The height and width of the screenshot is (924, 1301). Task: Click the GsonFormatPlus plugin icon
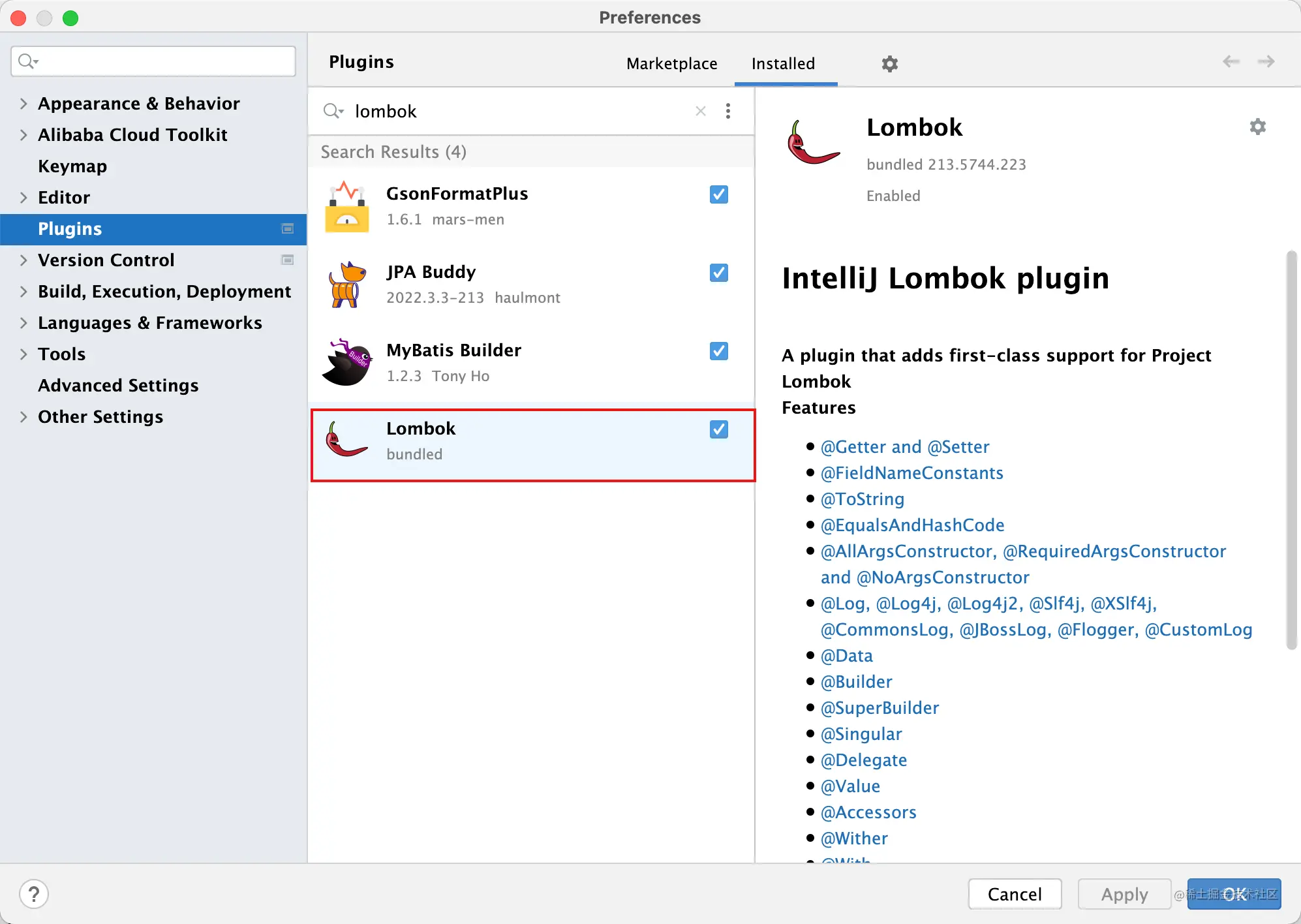(346, 206)
